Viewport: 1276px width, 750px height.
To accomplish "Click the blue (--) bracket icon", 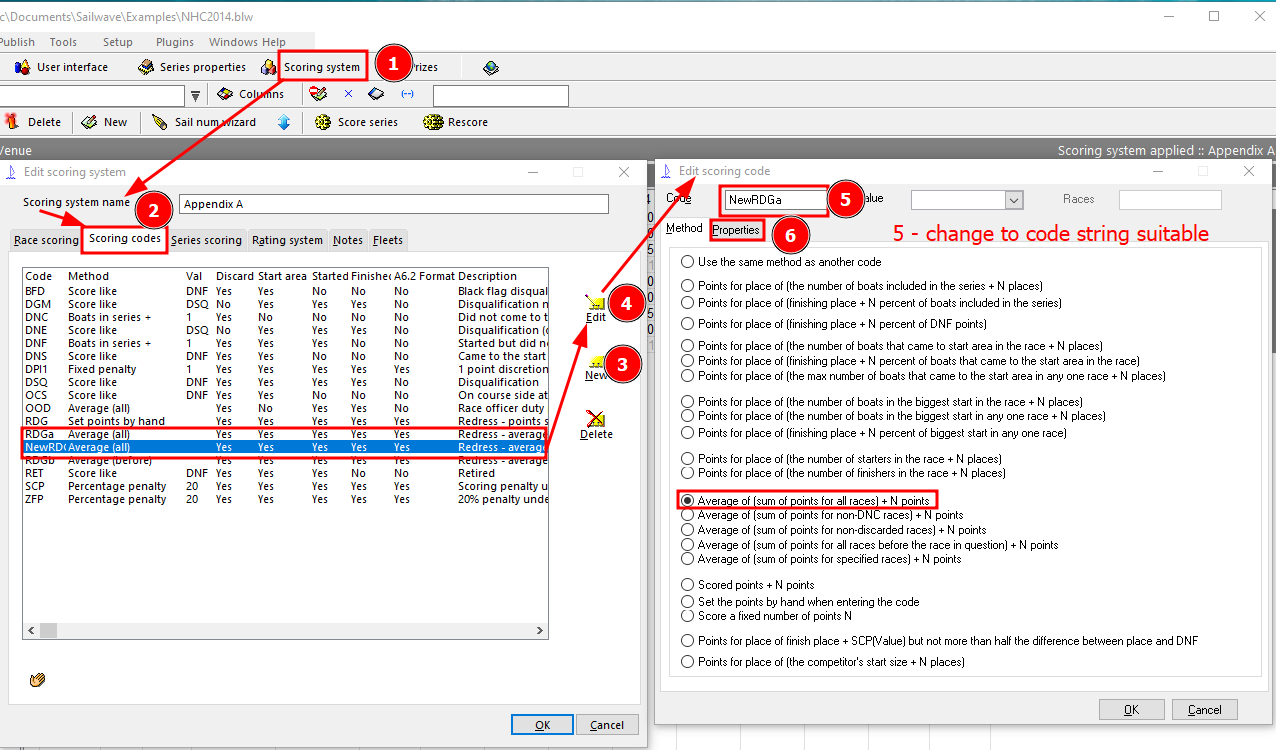I will tap(407, 94).
